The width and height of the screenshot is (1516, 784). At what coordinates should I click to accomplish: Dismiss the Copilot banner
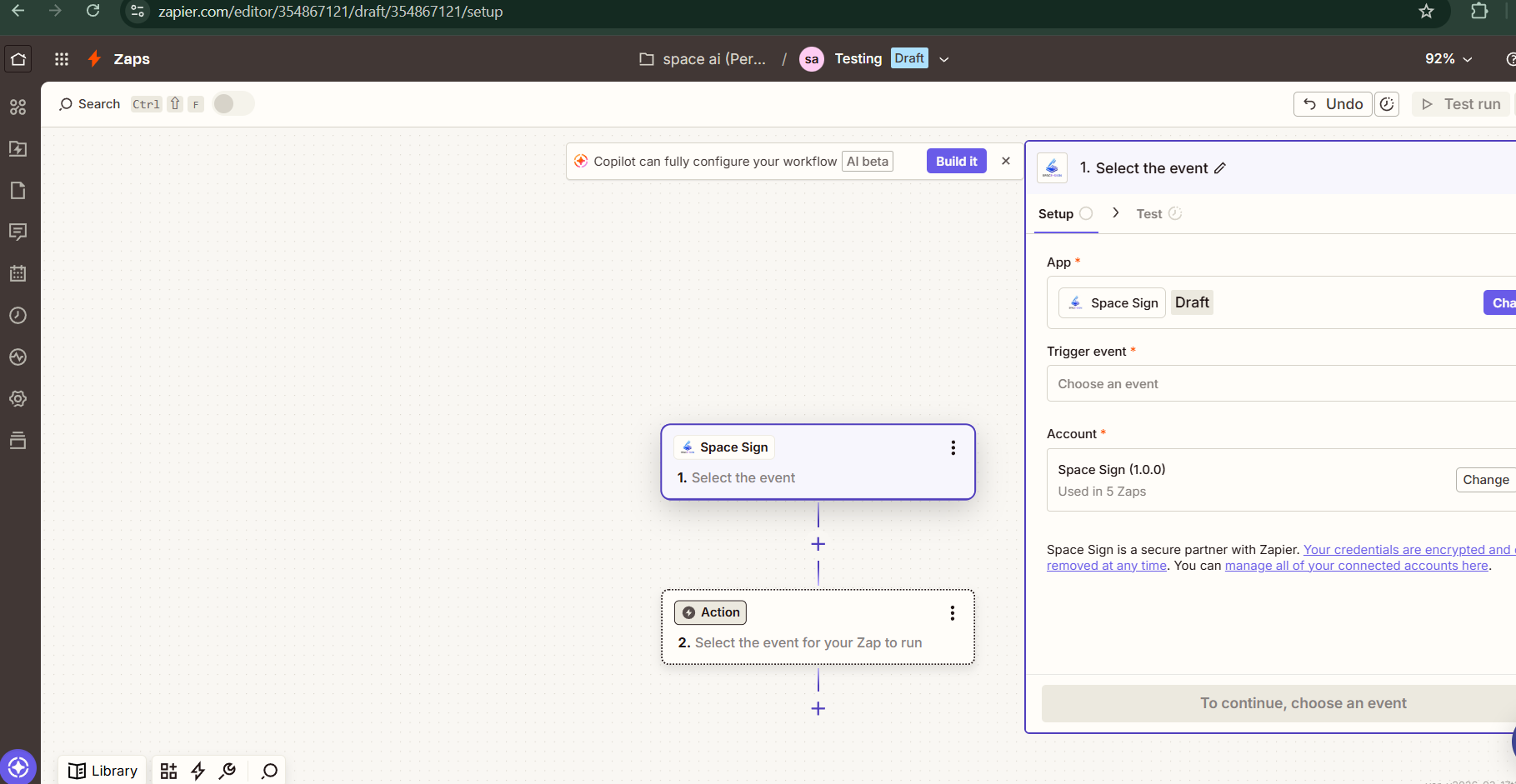click(1006, 162)
